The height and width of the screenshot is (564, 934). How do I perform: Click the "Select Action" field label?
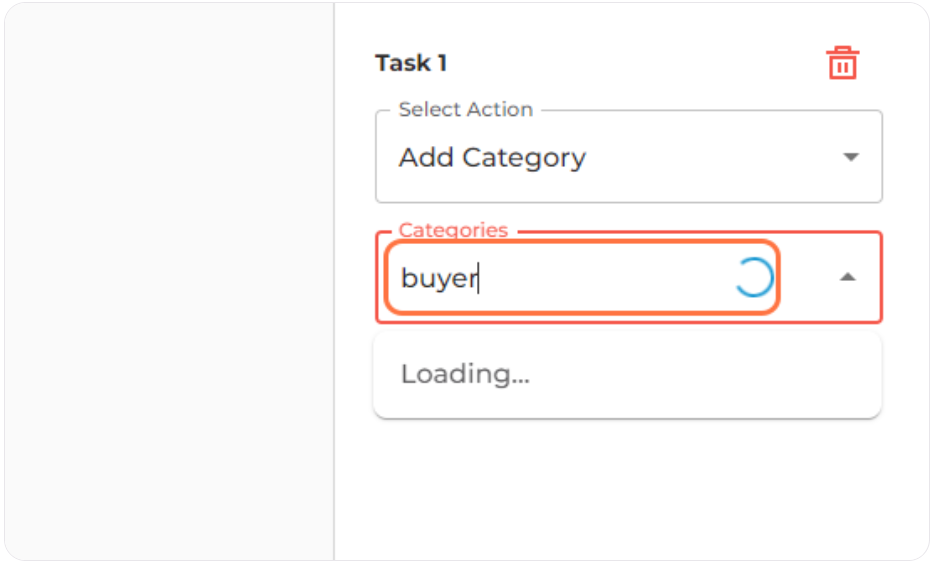coord(465,110)
